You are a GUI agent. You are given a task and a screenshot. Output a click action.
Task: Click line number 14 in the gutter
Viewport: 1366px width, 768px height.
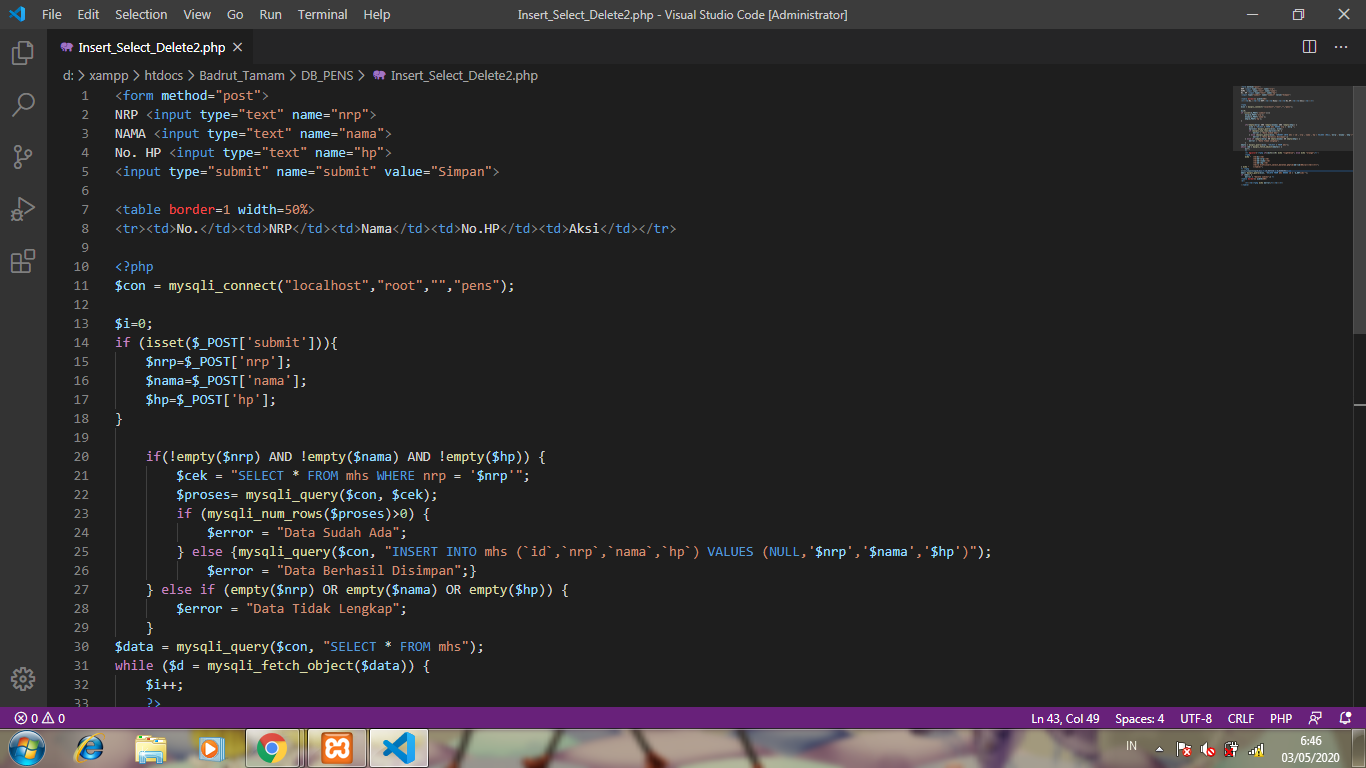coord(81,343)
